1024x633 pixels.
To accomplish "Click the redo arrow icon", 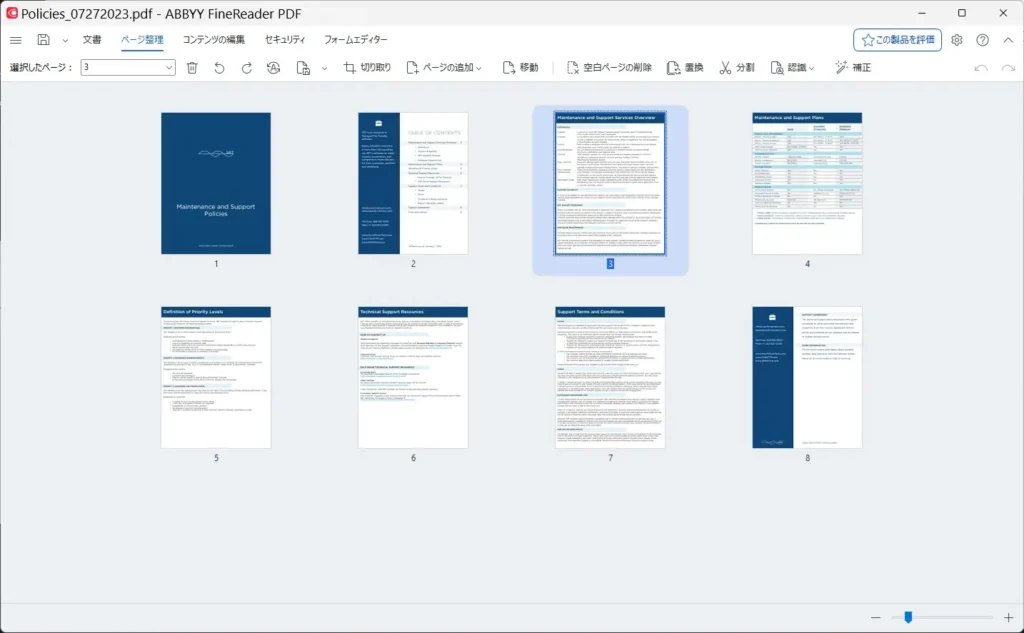I will tap(1008, 68).
